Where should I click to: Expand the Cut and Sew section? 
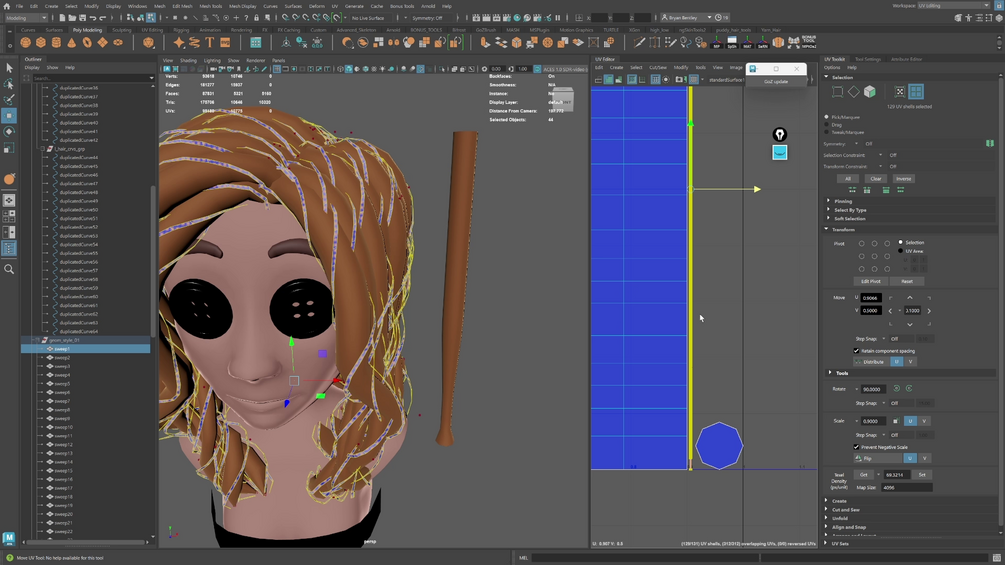(845, 510)
